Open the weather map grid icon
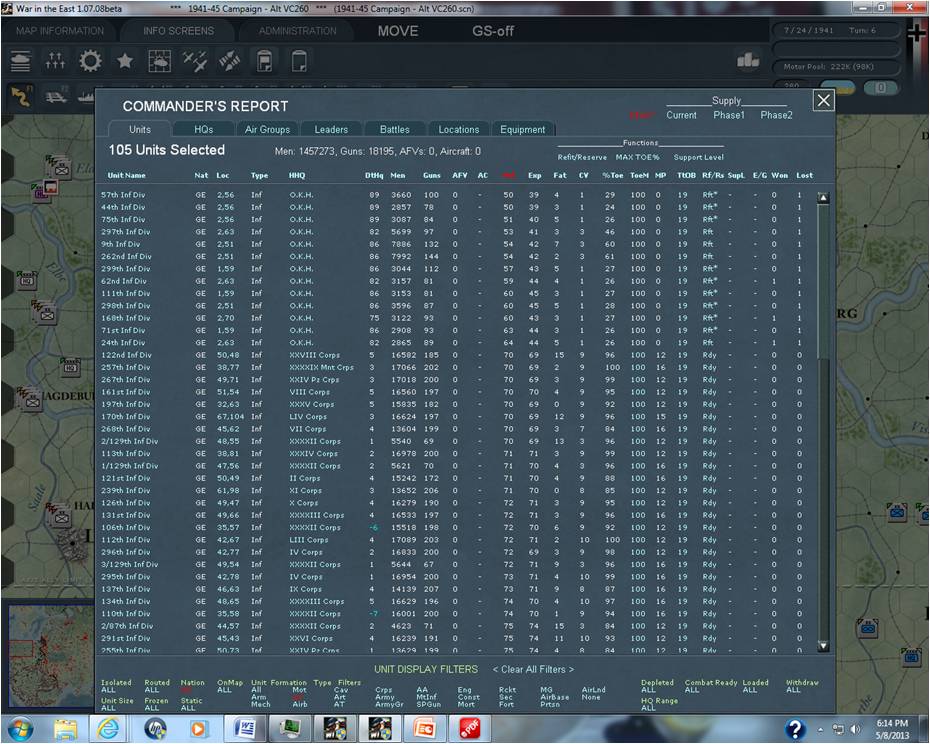The height and width of the screenshot is (744, 930). (x=160, y=61)
